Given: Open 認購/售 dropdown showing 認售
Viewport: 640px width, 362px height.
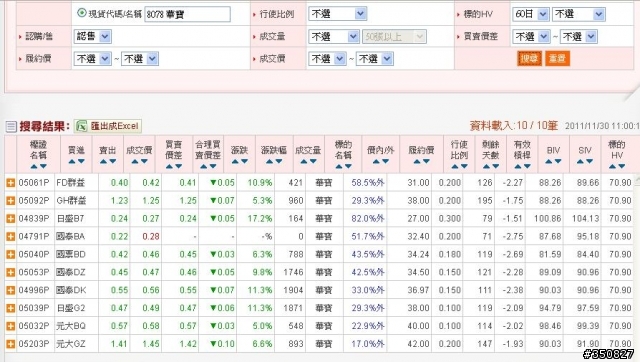Looking at the screenshot, I should click(93, 36).
